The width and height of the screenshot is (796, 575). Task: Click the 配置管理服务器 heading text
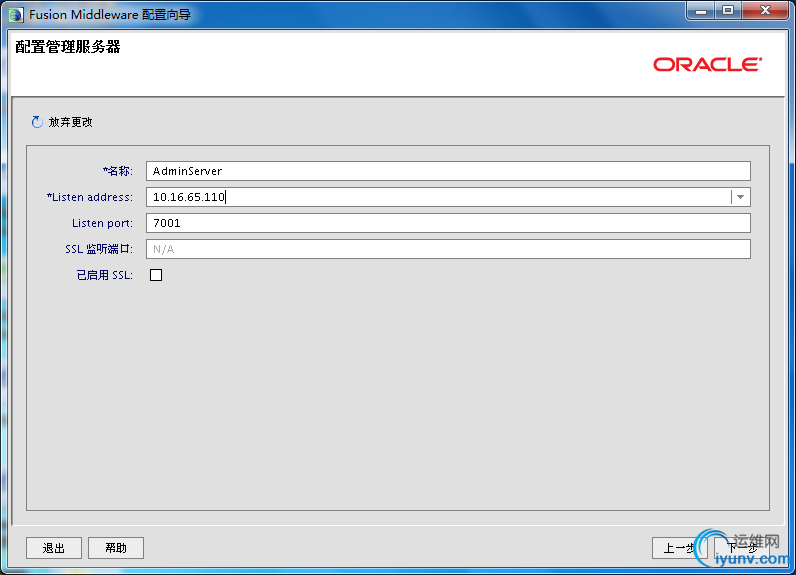(68, 47)
